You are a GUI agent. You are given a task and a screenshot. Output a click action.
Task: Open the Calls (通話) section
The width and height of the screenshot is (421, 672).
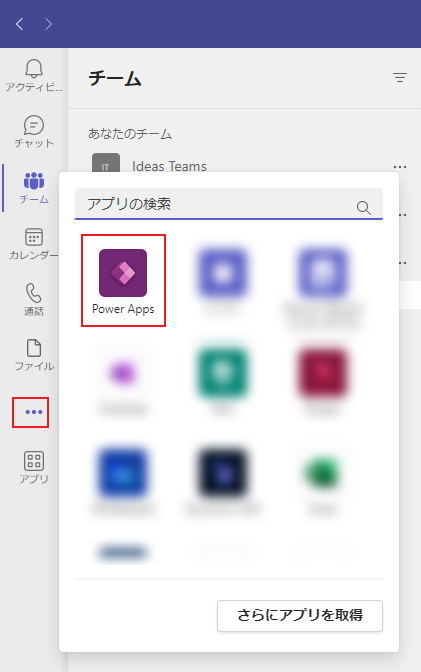click(34, 300)
